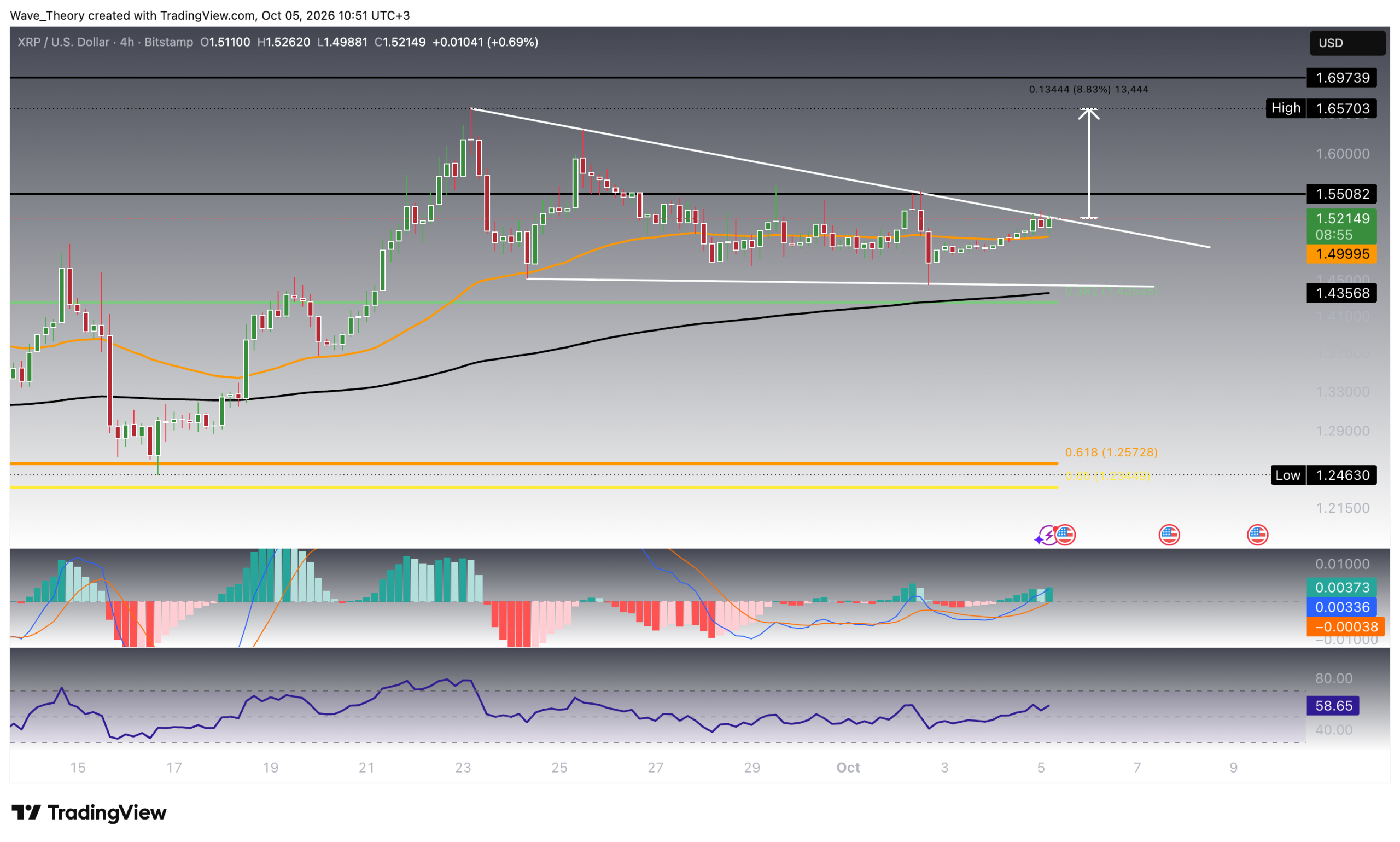Screen dimensions: 1400x842
Task: Click the close value C1.52149
Action: (x=400, y=42)
